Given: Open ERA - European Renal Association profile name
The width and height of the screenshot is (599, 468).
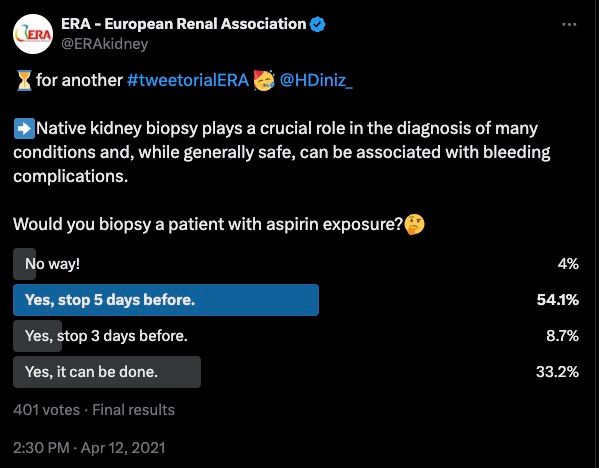Looking at the screenshot, I should click(x=183, y=24).
